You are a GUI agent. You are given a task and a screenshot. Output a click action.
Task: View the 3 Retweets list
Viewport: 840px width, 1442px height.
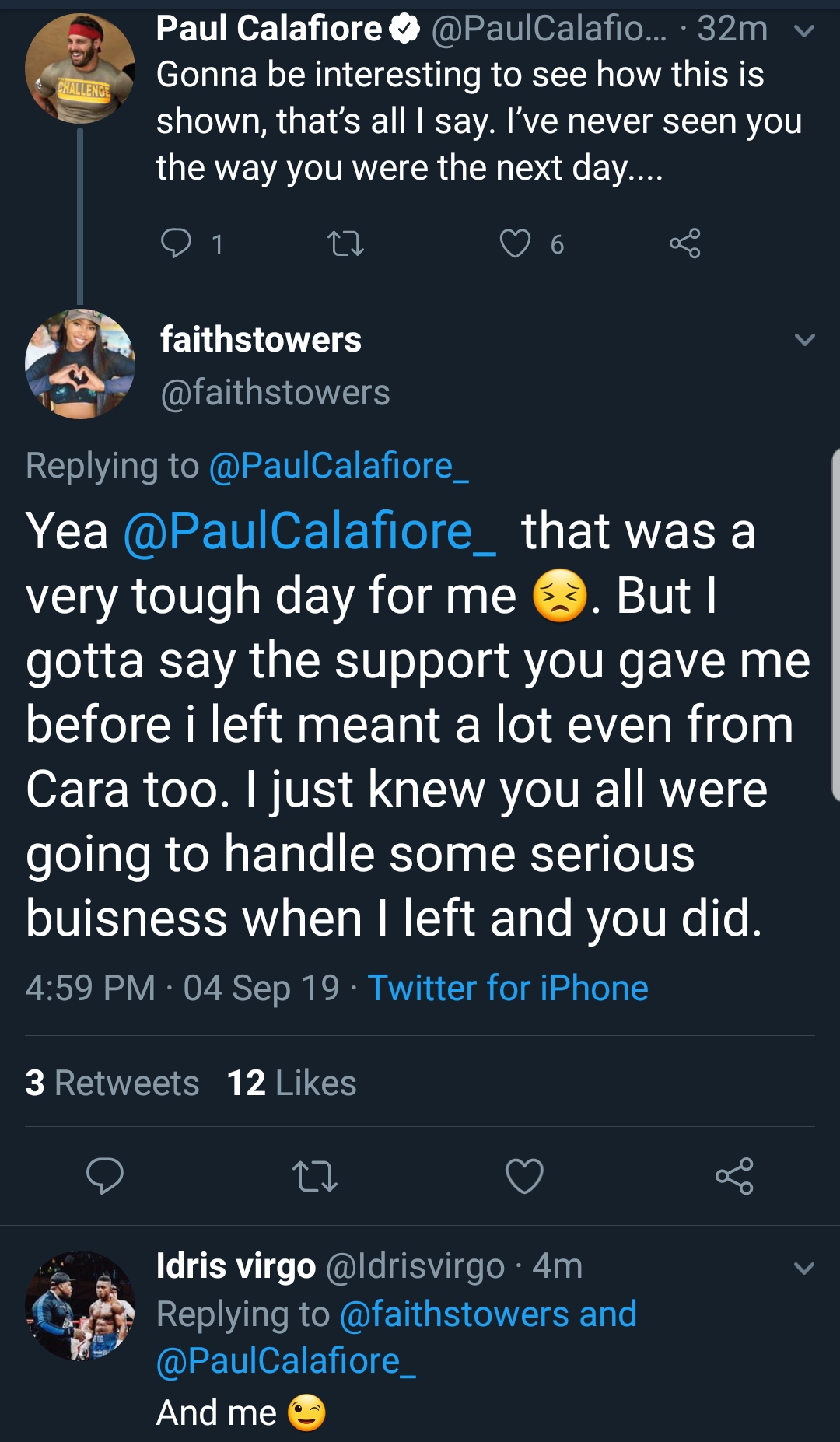coord(112,1083)
